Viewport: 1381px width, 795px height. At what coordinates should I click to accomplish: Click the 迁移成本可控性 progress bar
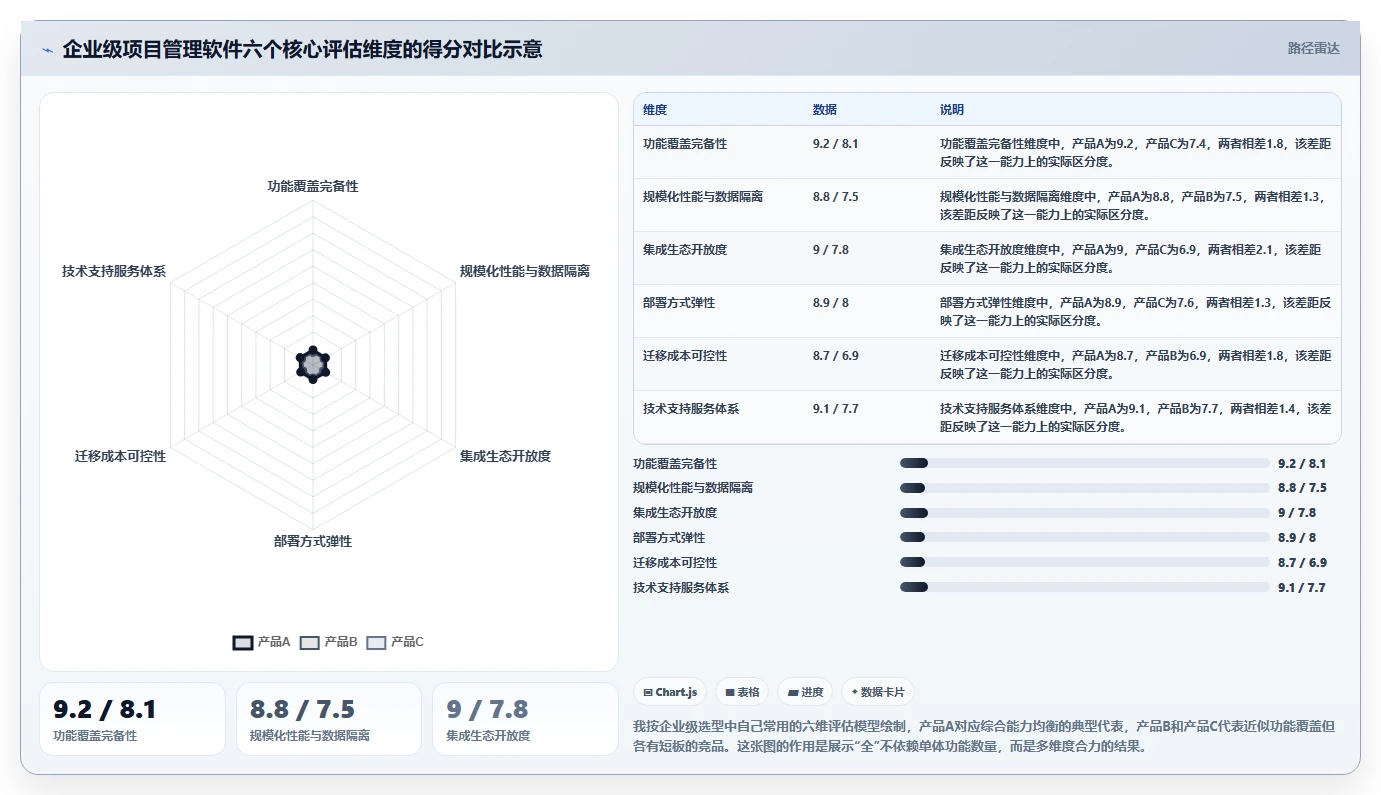[1085, 562]
